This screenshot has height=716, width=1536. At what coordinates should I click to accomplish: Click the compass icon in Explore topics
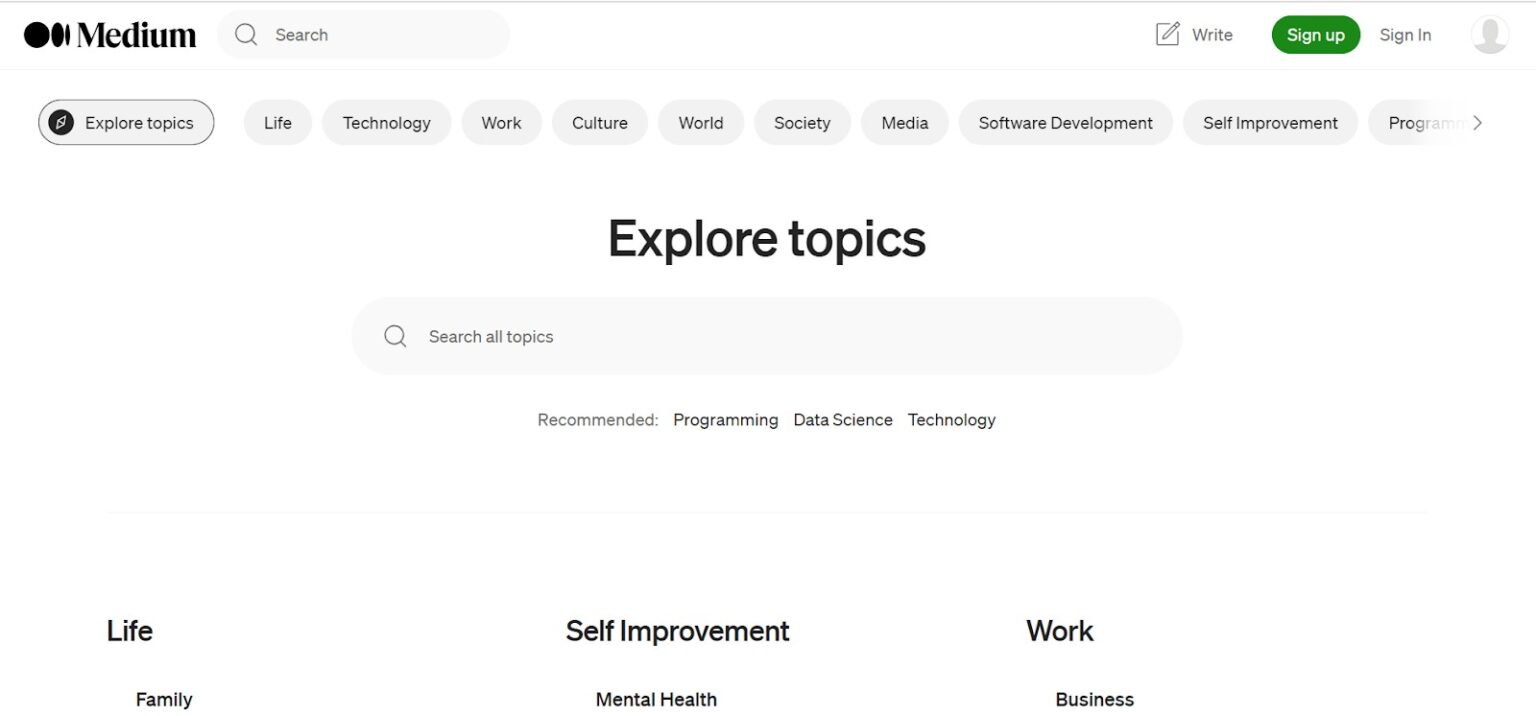[61, 123]
